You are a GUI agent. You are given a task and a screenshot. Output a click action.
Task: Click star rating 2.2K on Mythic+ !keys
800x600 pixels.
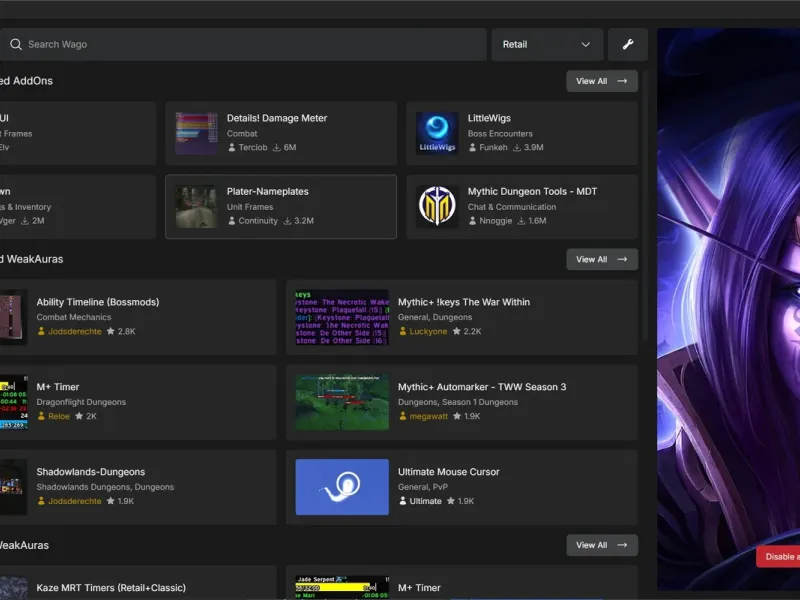click(x=467, y=331)
